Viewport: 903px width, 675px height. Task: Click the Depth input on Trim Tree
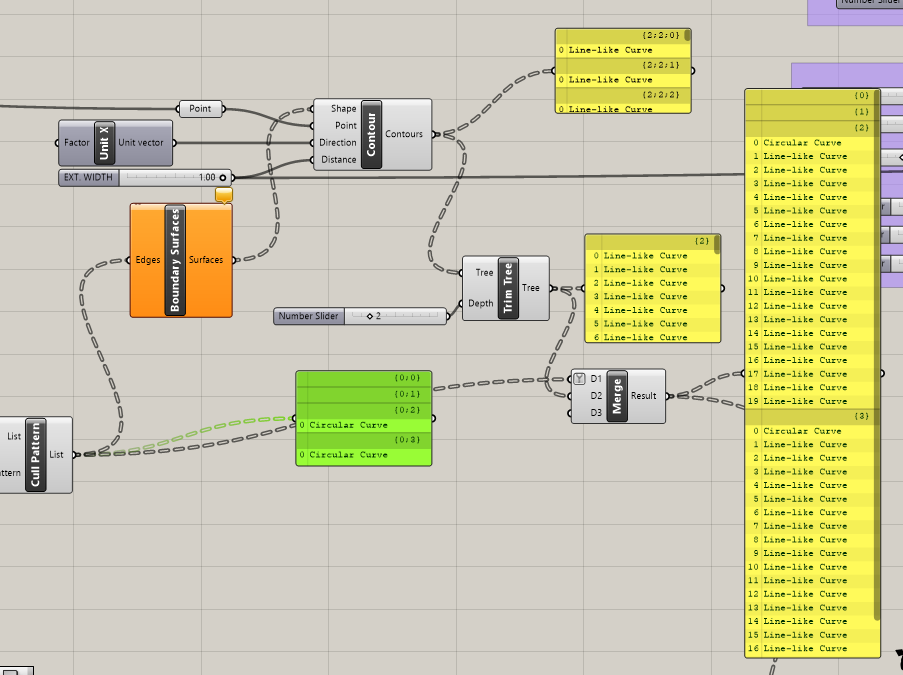(x=481, y=303)
